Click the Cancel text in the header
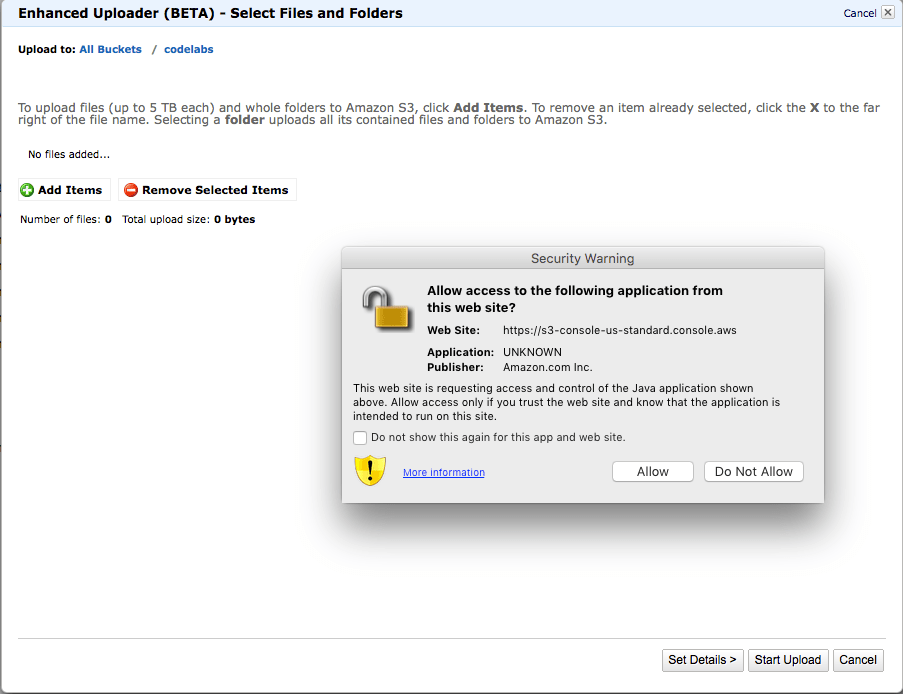This screenshot has width=903, height=694. click(859, 13)
